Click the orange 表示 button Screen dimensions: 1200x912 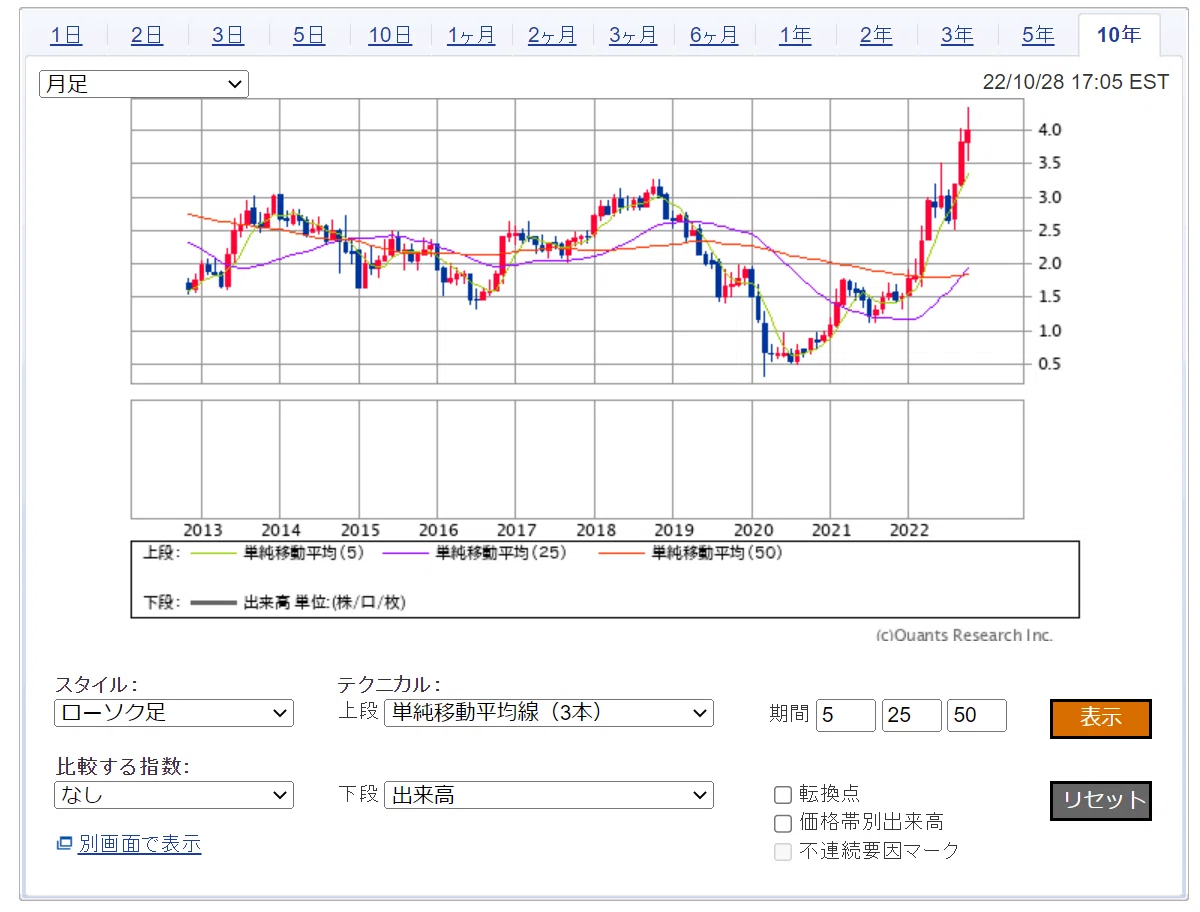(x=1101, y=718)
